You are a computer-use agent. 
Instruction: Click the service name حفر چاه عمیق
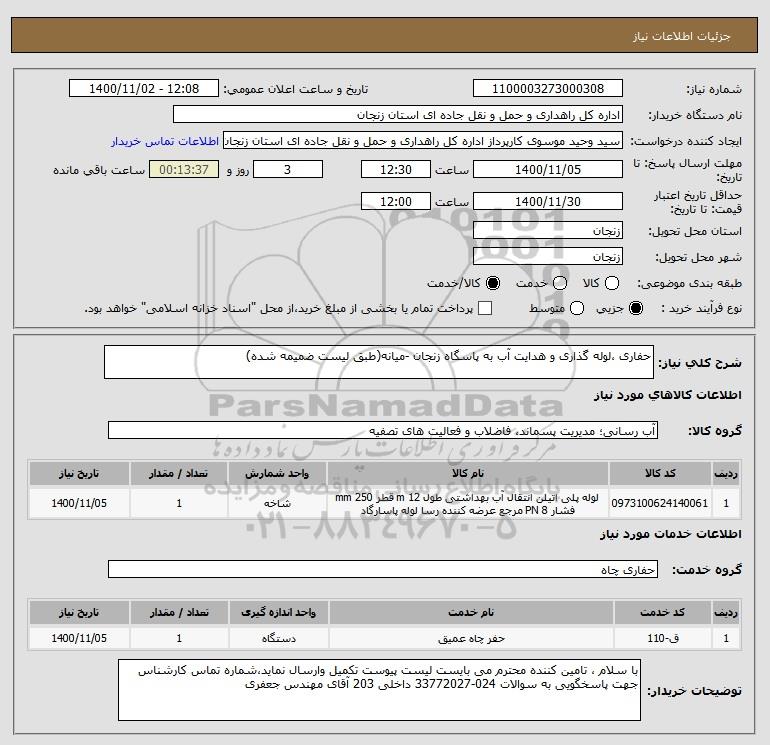[x=471, y=638]
